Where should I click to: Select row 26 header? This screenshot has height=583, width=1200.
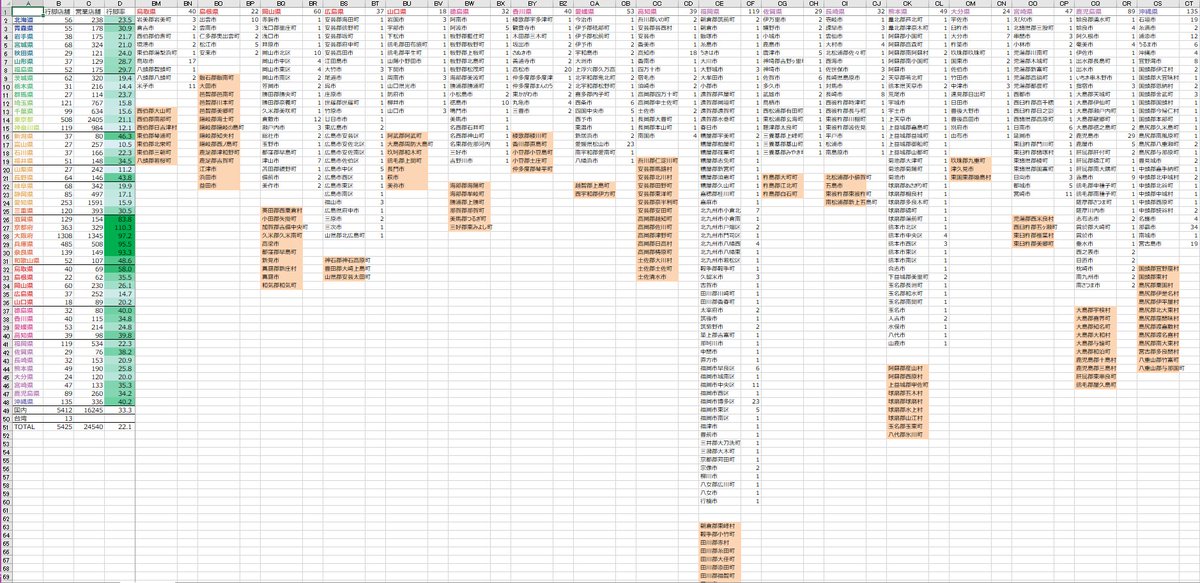[x=6, y=220]
